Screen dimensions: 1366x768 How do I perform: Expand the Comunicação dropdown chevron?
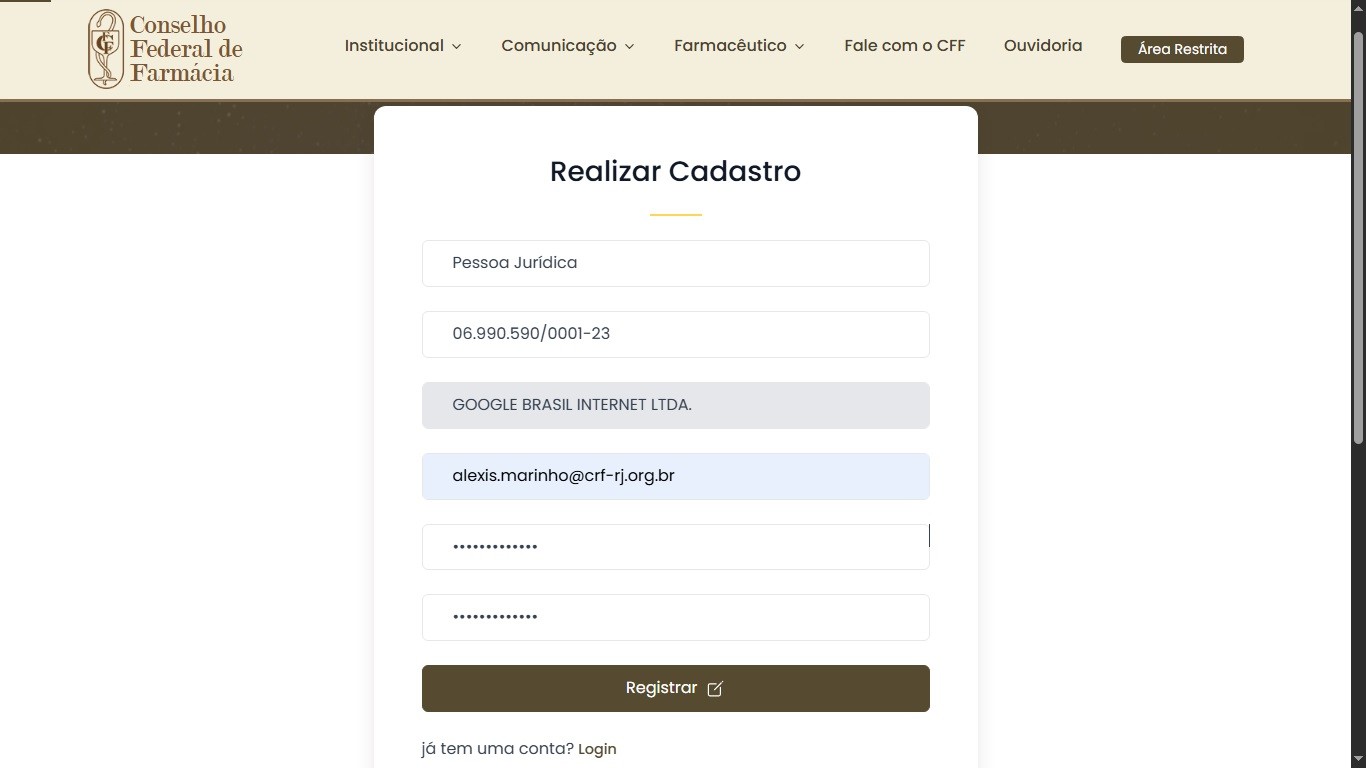tap(629, 47)
